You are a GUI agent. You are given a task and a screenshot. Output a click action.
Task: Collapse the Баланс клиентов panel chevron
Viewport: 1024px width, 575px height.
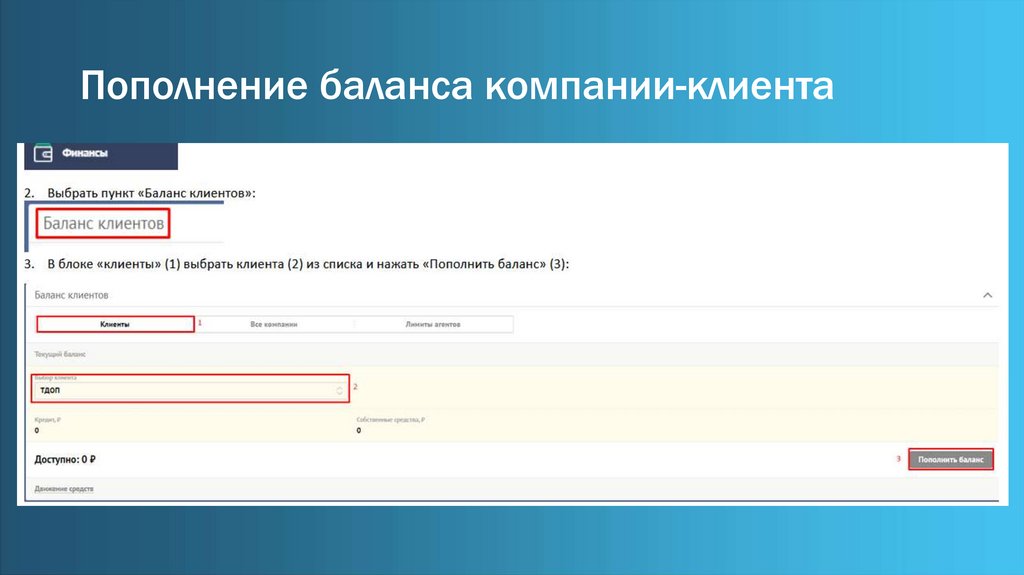pyautogui.click(x=987, y=295)
